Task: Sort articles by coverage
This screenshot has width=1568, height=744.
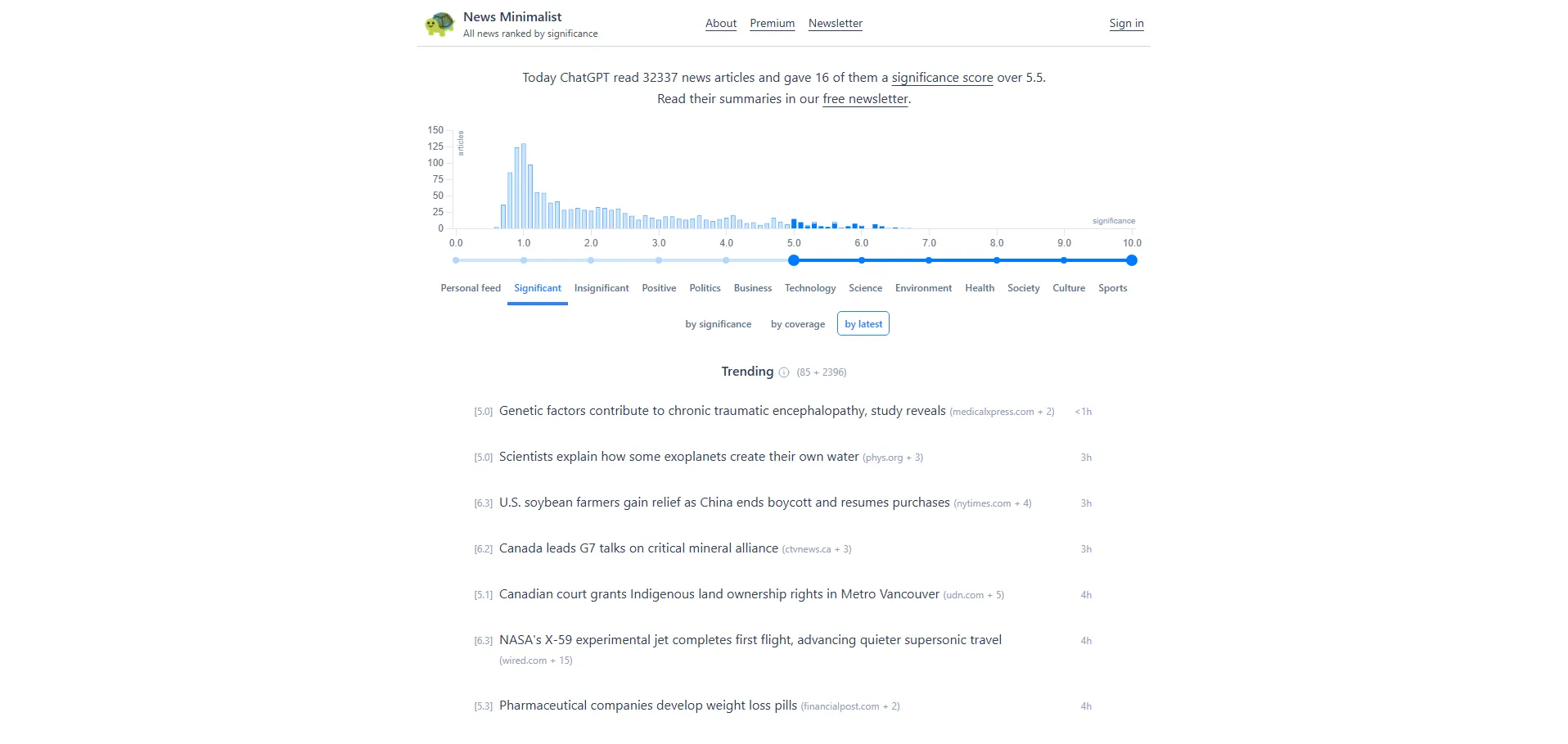Action: (797, 324)
